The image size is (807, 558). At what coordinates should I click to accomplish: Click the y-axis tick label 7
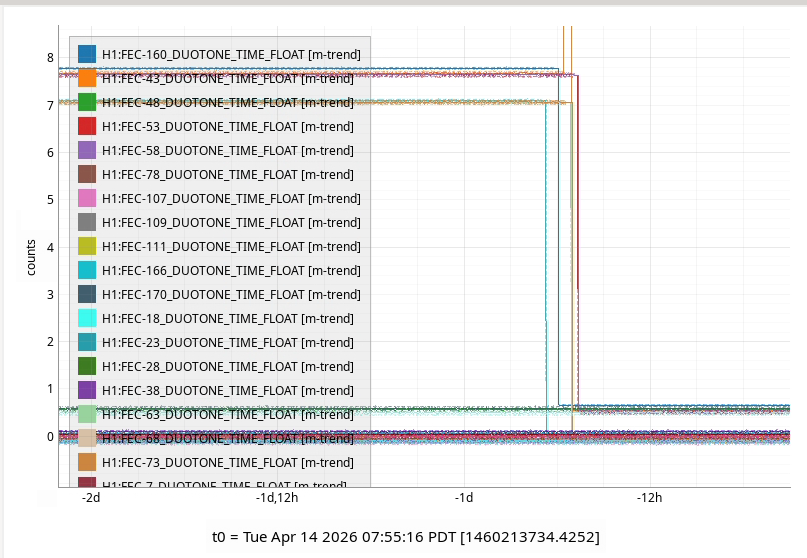pyautogui.click(x=50, y=106)
